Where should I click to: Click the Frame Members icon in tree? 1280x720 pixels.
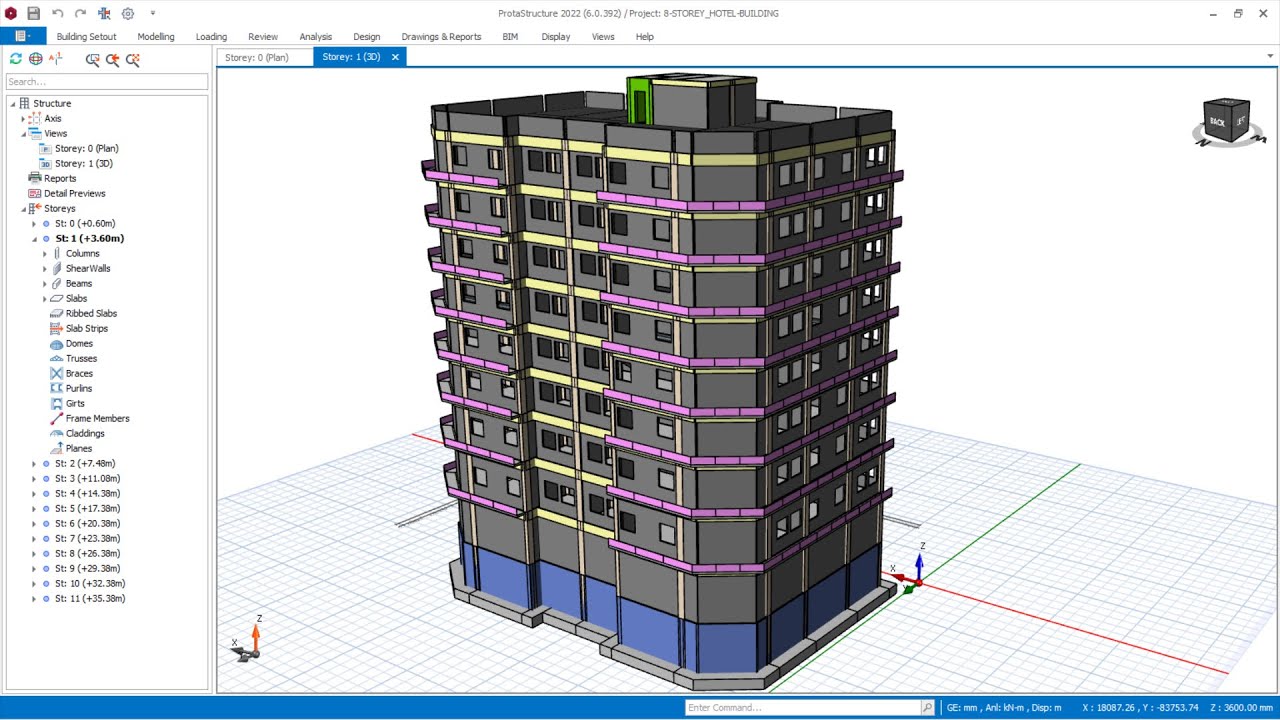point(56,418)
